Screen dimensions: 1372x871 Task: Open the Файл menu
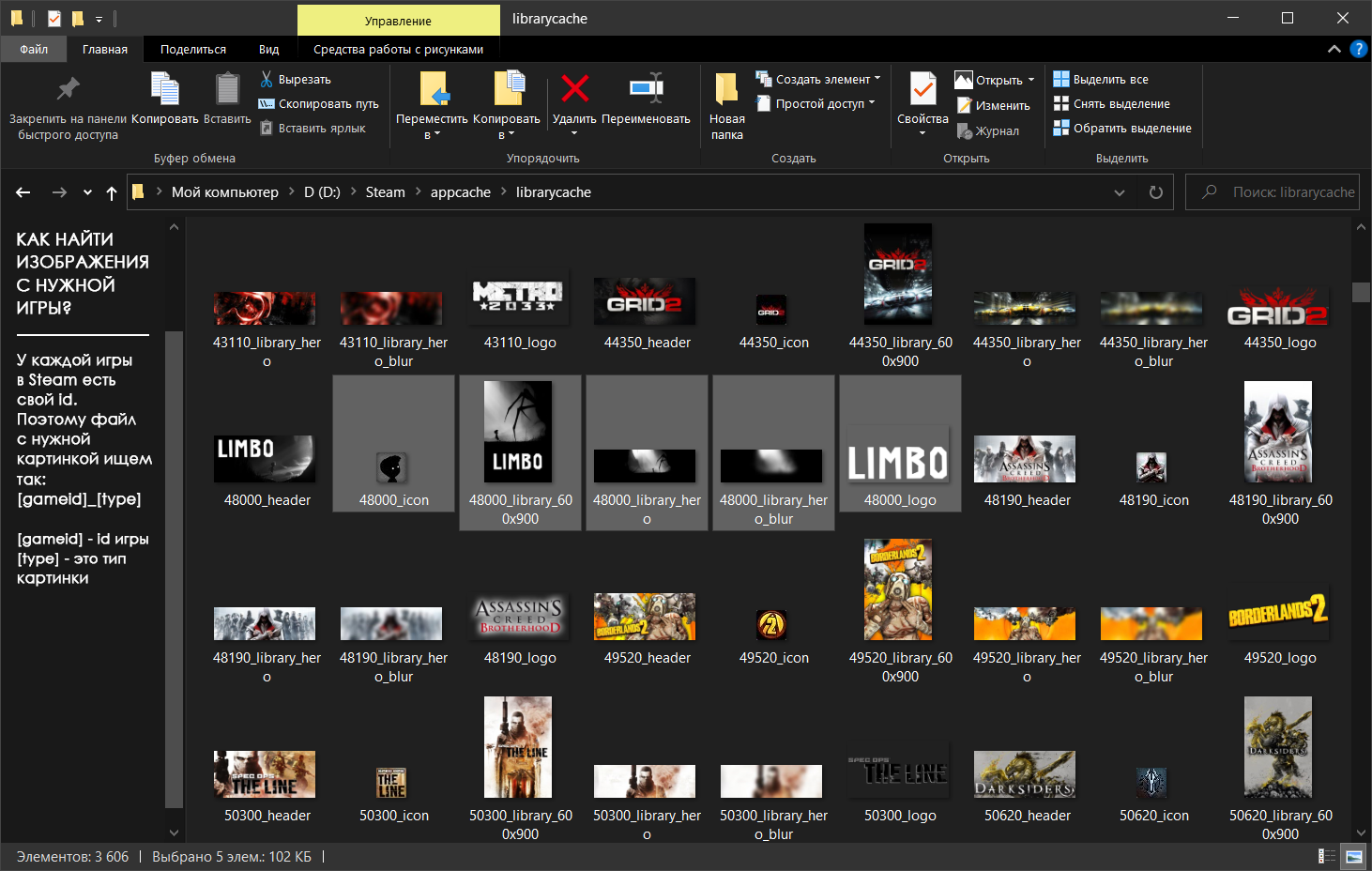[34, 49]
